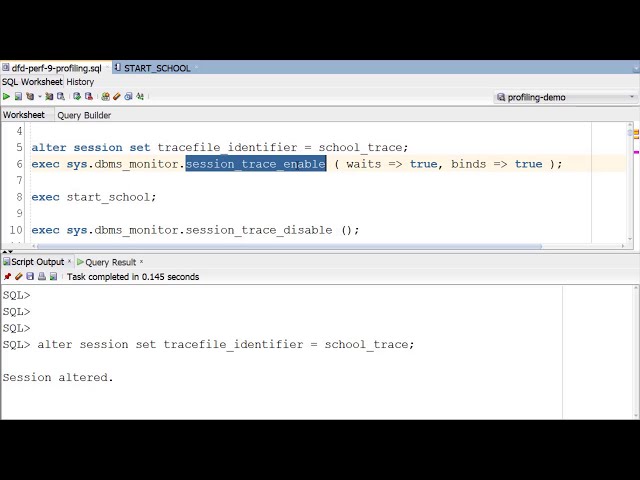Close the dfd-perf-9-profiling.sql tab
This screenshot has height=480, width=640.
click(108, 68)
